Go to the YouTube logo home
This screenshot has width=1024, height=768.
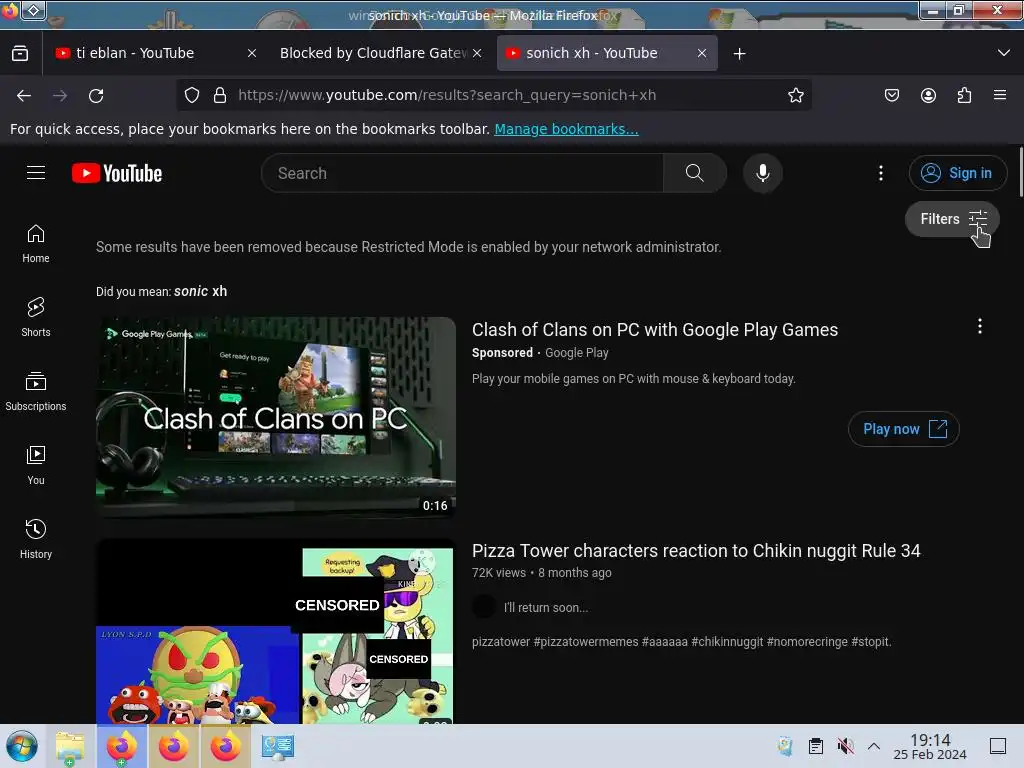(x=117, y=173)
